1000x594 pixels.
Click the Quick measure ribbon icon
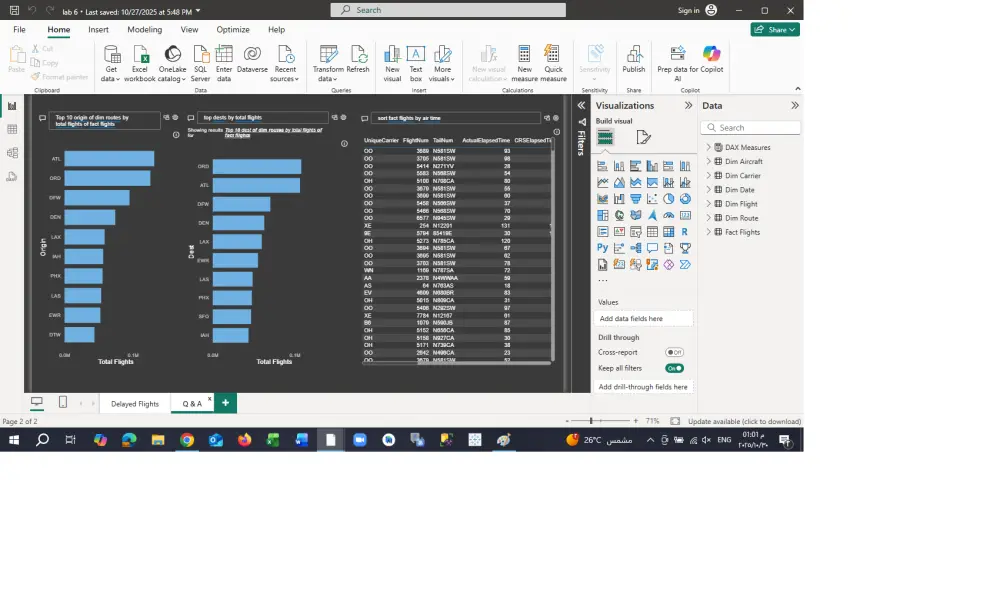tap(553, 62)
